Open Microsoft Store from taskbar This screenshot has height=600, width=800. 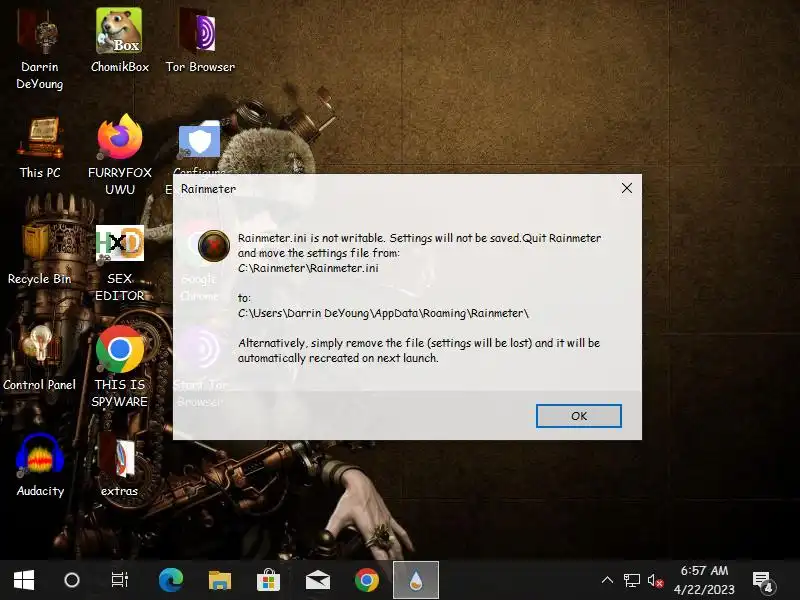268,580
